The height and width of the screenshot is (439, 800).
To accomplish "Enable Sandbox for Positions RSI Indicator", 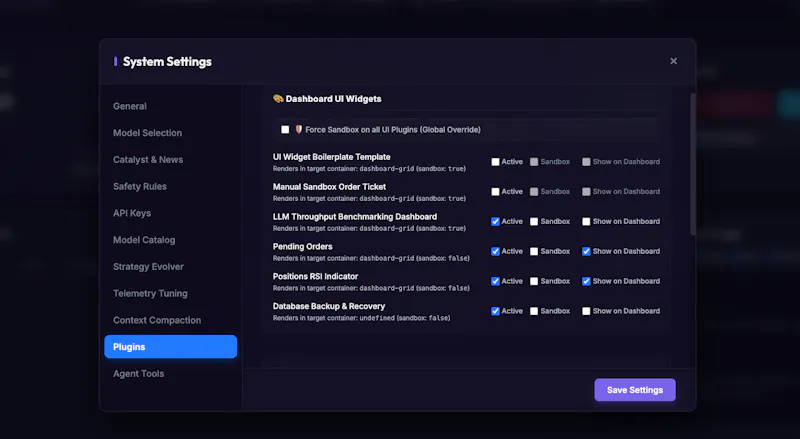I will click(x=534, y=281).
